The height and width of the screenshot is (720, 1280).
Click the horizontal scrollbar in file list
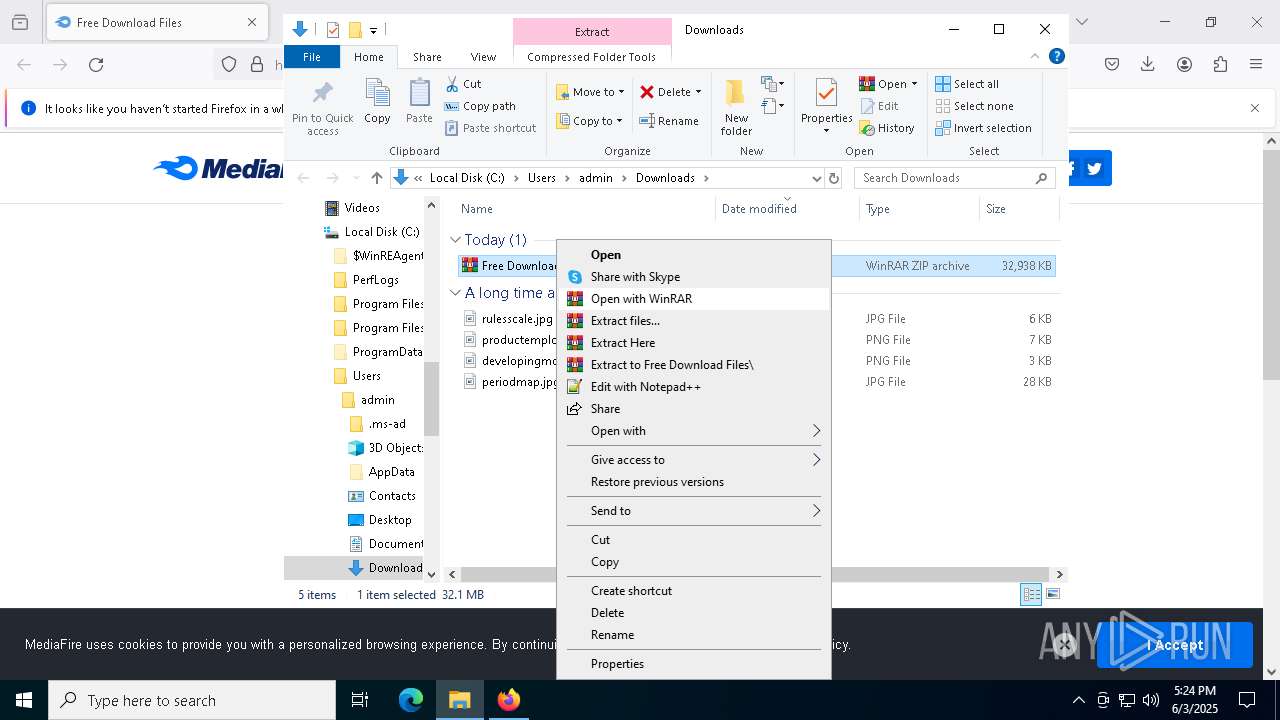tap(756, 574)
